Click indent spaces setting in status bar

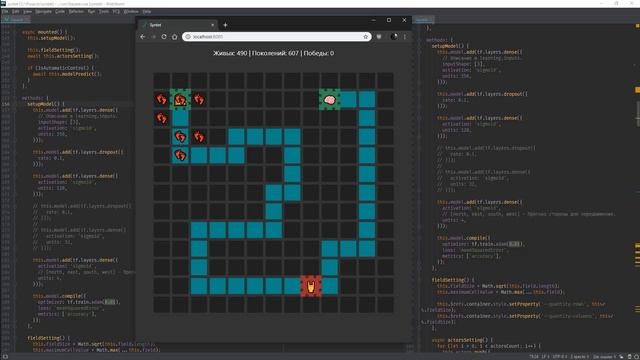click(x=579, y=357)
